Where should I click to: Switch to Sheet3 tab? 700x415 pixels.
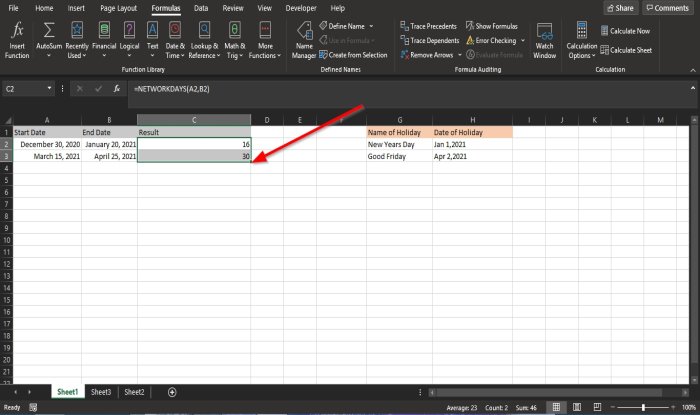tap(100, 393)
